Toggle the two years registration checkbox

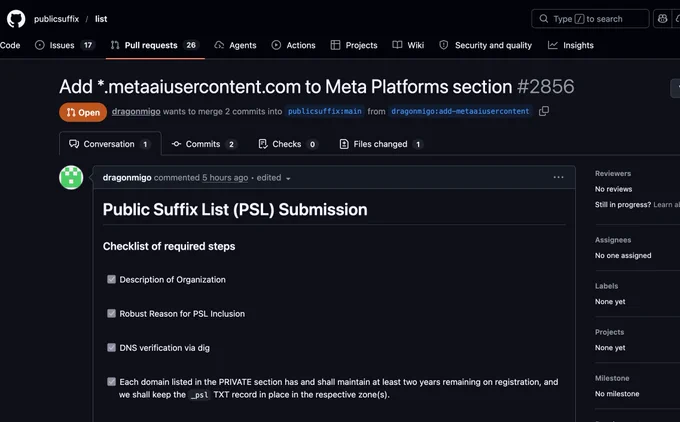pyautogui.click(x=111, y=382)
